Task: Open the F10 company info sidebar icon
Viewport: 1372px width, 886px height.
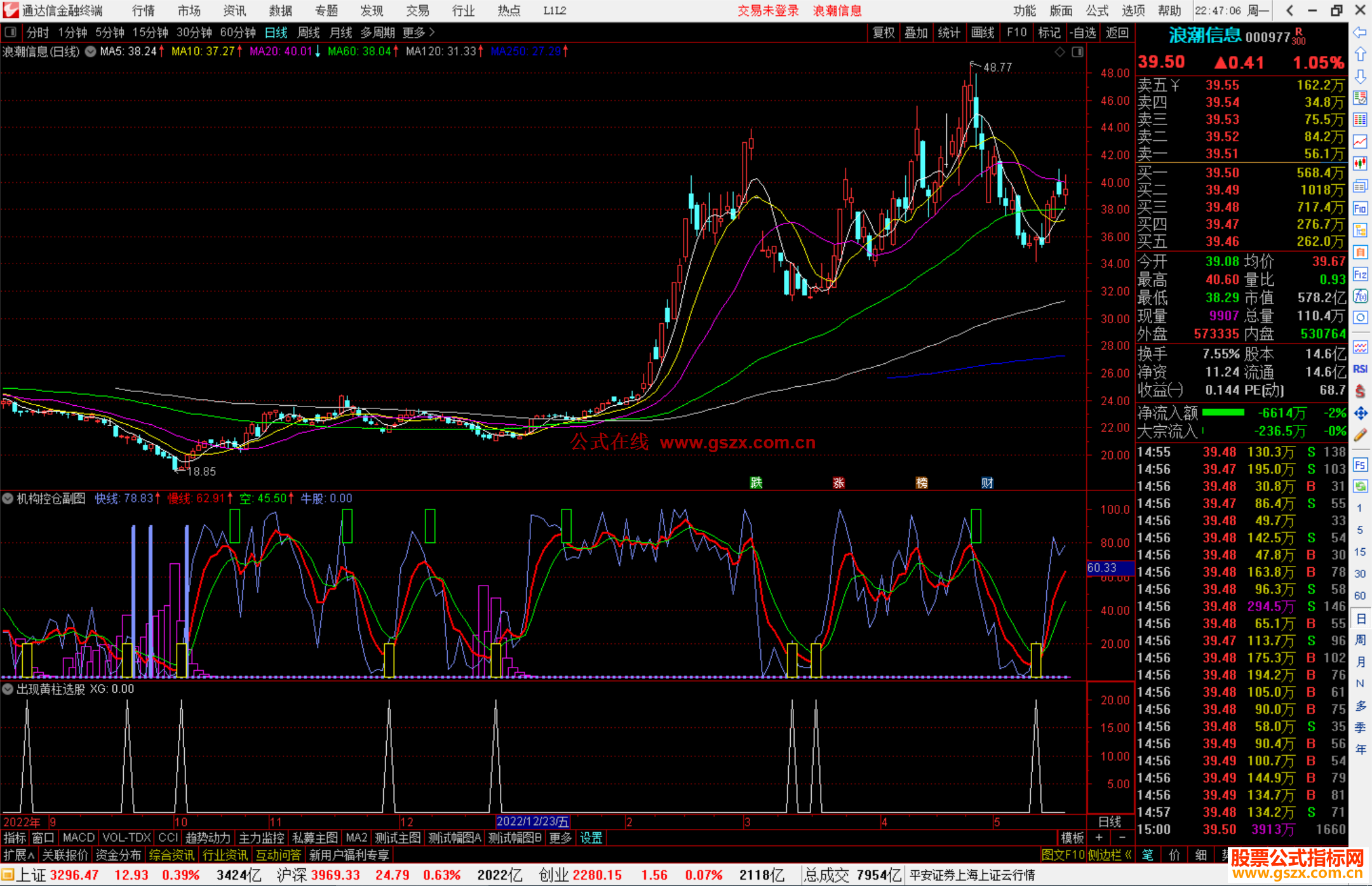Action: tap(1360, 208)
